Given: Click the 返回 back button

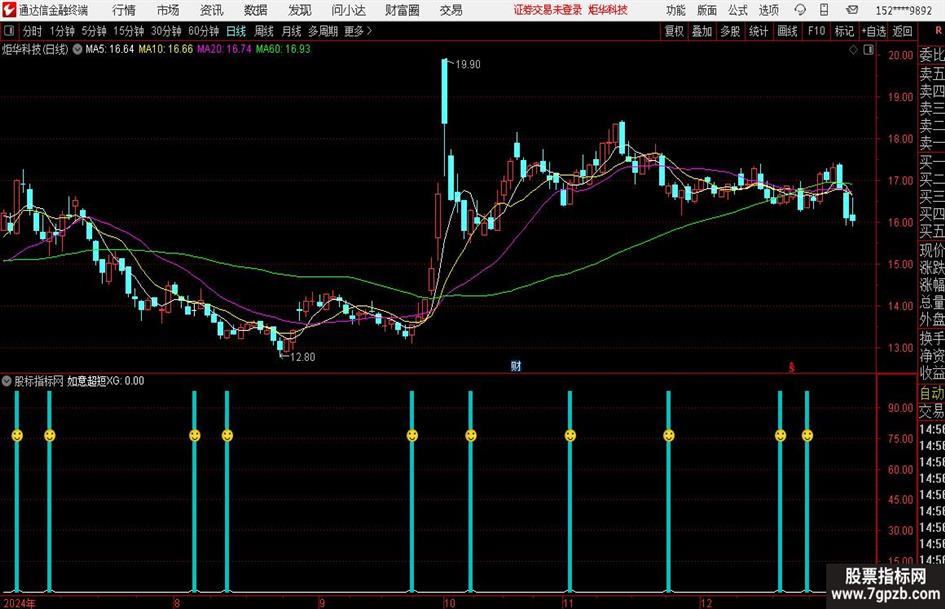Looking at the screenshot, I should click(902, 31).
